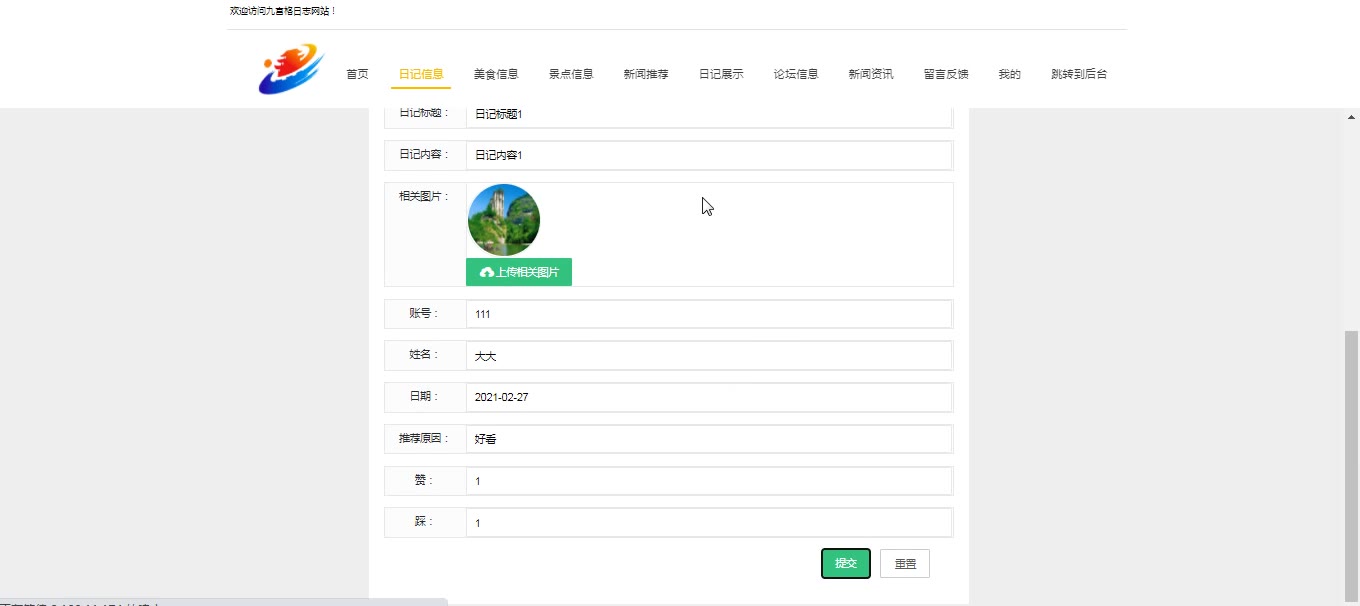
Task: Click 上传相关图片 upload button
Action: [x=519, y=272]
